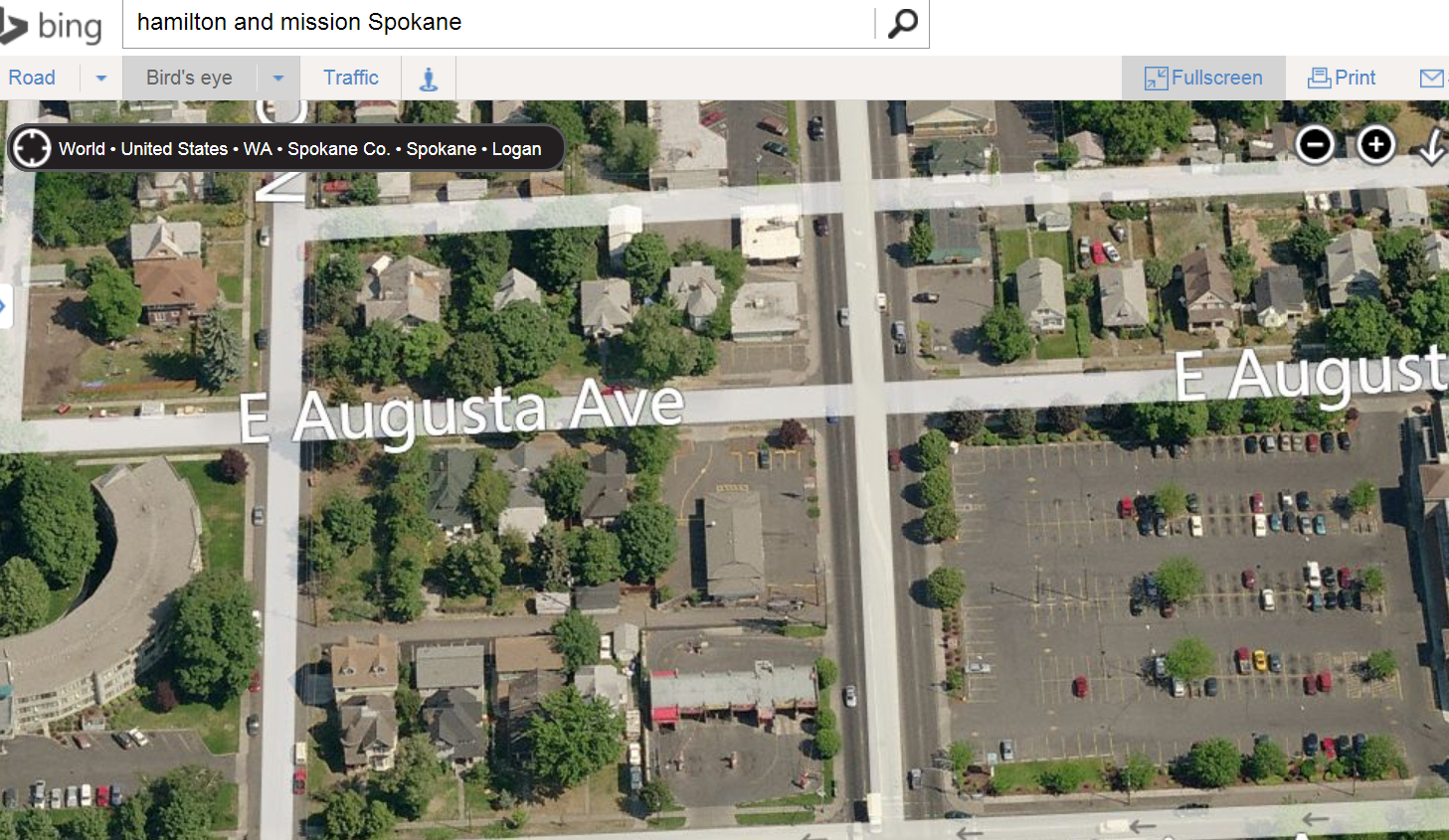Expand the Road view dropdown arrow

pyautogui.click(x=101, y=78)
